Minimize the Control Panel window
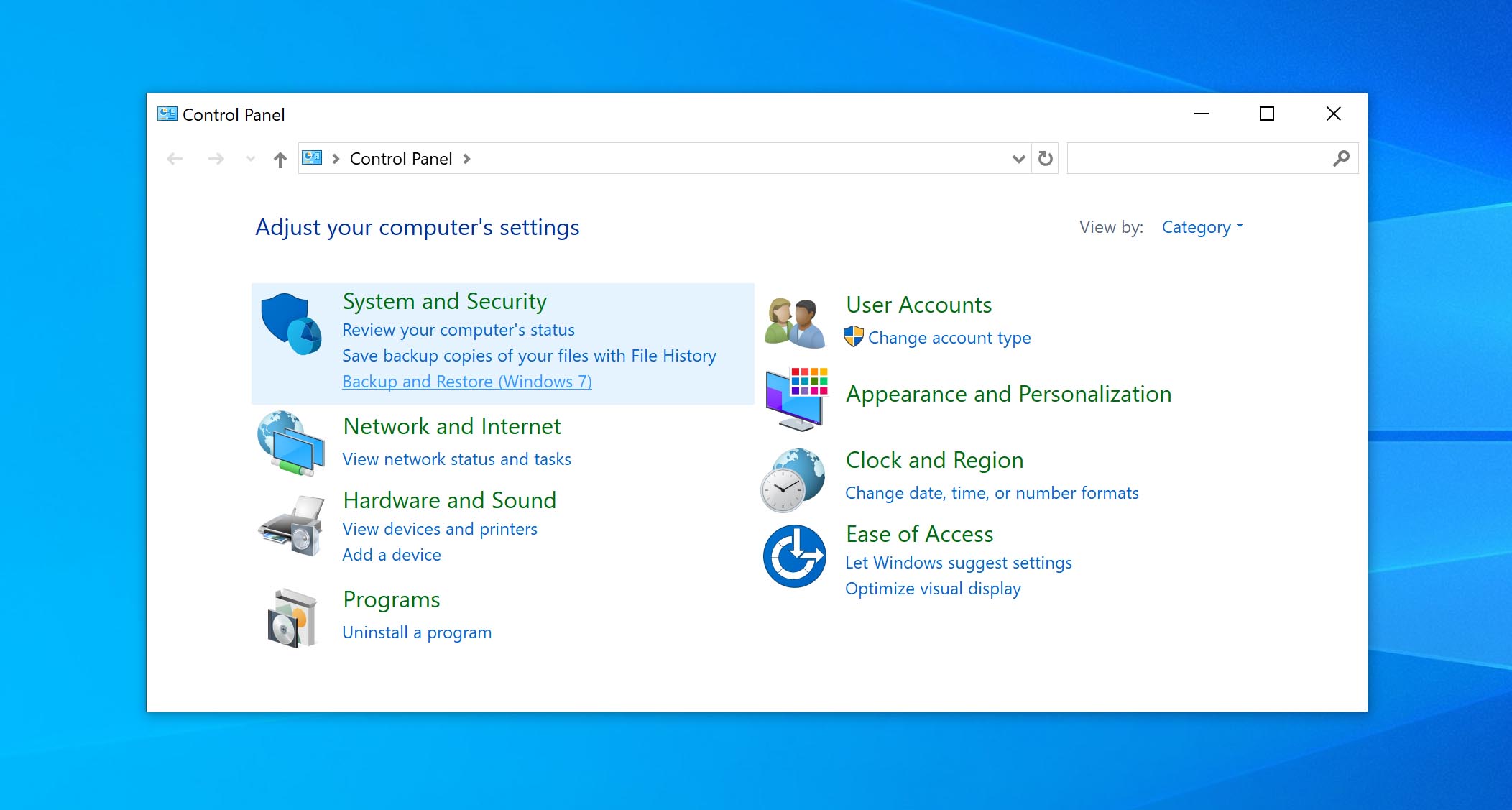This screenshot has width=1512, height=810. pos(1202,114)
